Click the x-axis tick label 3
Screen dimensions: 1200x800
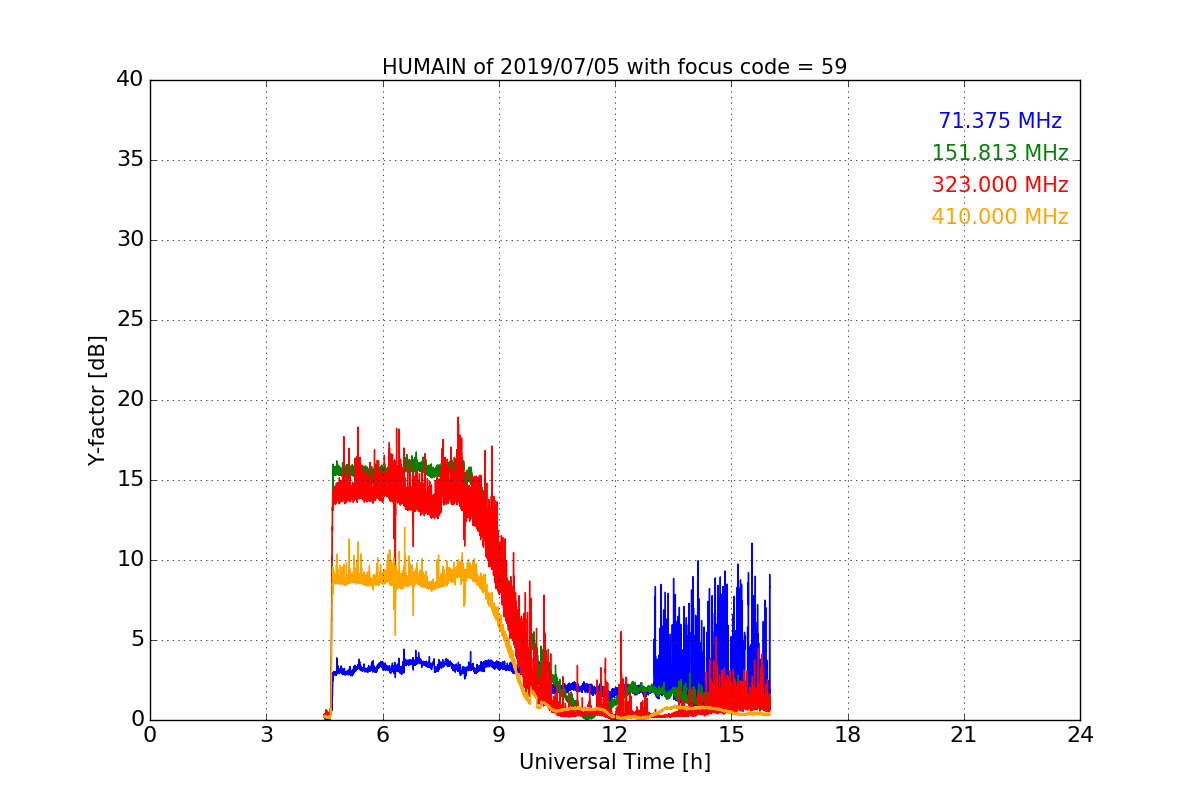[266, 735]
